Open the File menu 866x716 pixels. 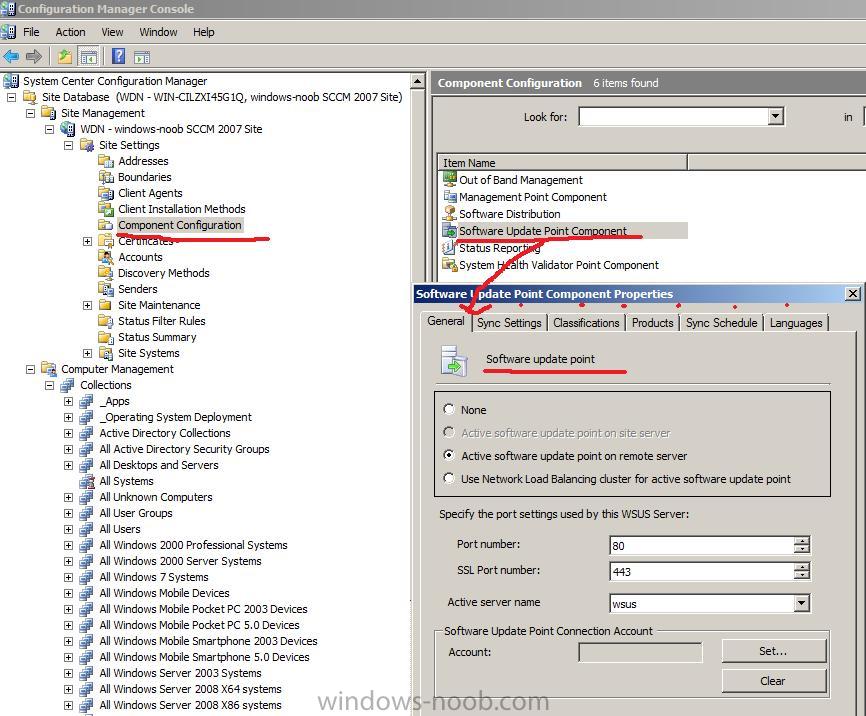pyautogui.click(x=31, y=32)
